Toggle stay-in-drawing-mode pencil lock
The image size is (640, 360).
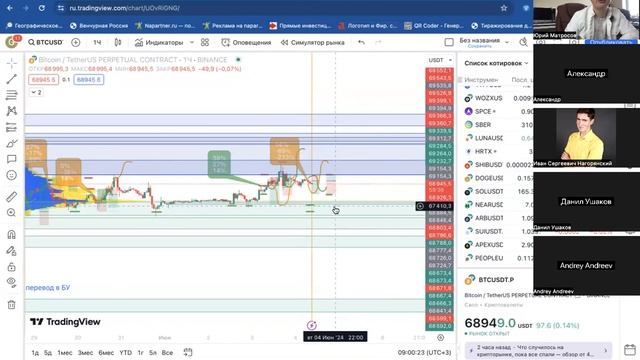click(11, 251)
